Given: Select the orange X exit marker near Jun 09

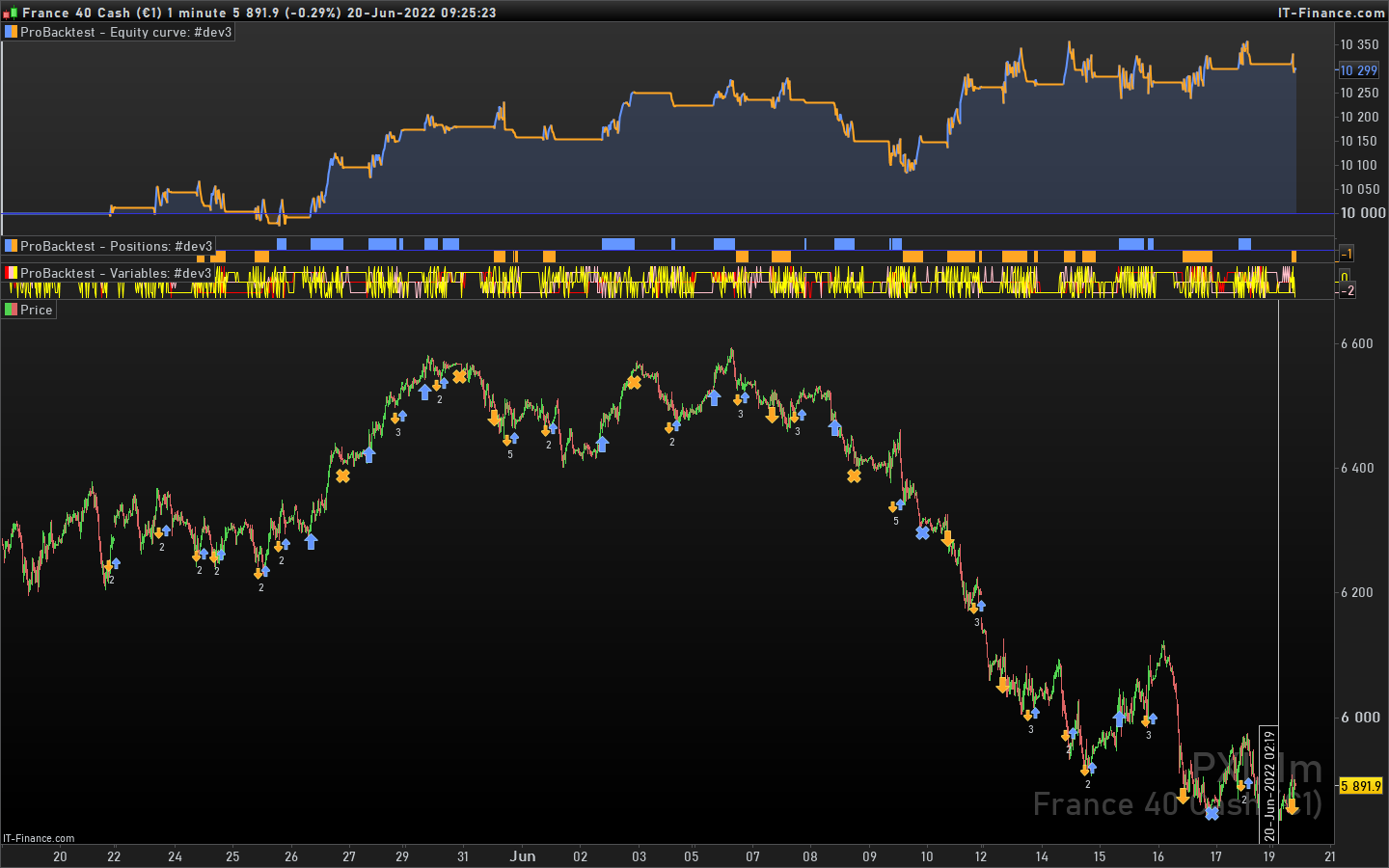Looking at the screenshot, I should [x=854, y=475].
